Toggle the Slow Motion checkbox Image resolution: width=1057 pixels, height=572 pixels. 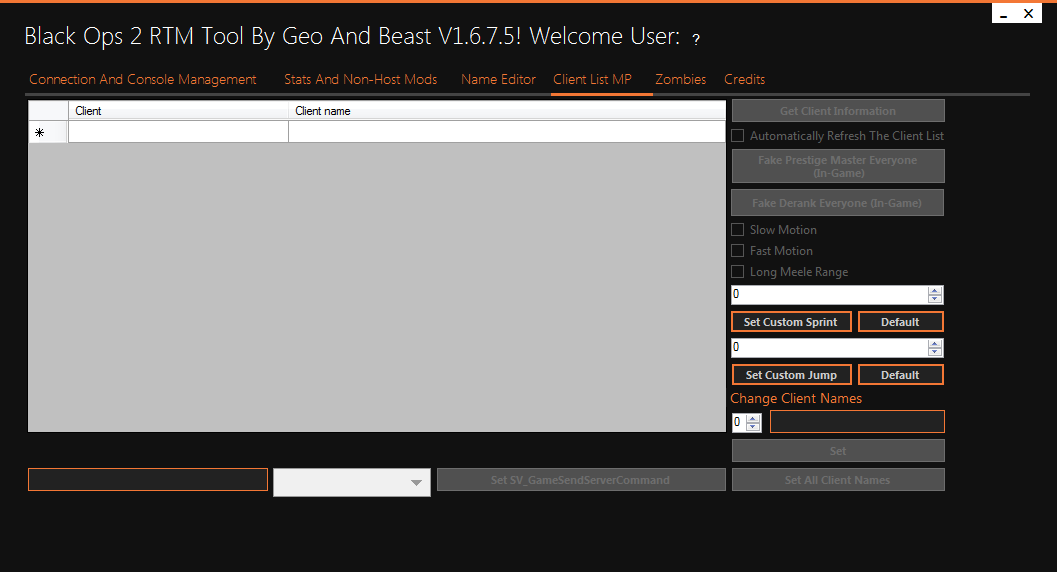point(738,230)
